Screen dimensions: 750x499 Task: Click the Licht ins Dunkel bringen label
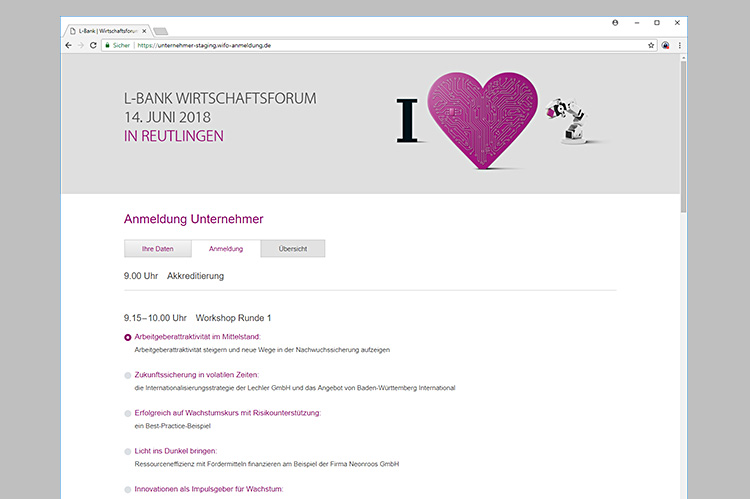[176, 451]
